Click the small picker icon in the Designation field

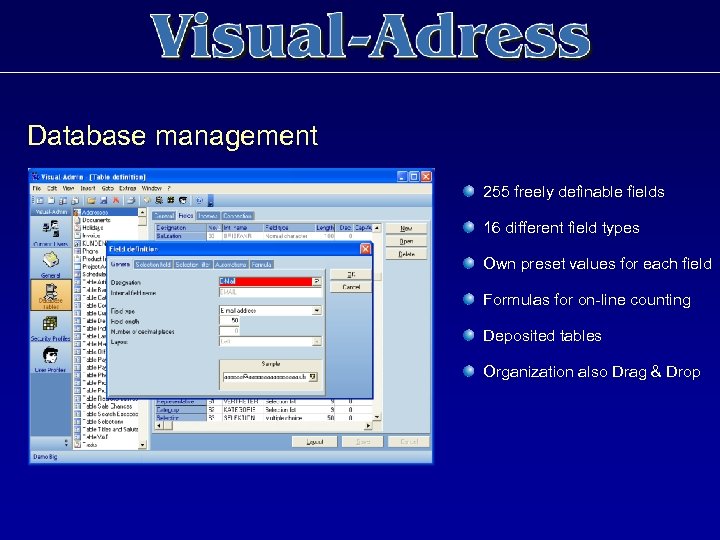[316, 281]
